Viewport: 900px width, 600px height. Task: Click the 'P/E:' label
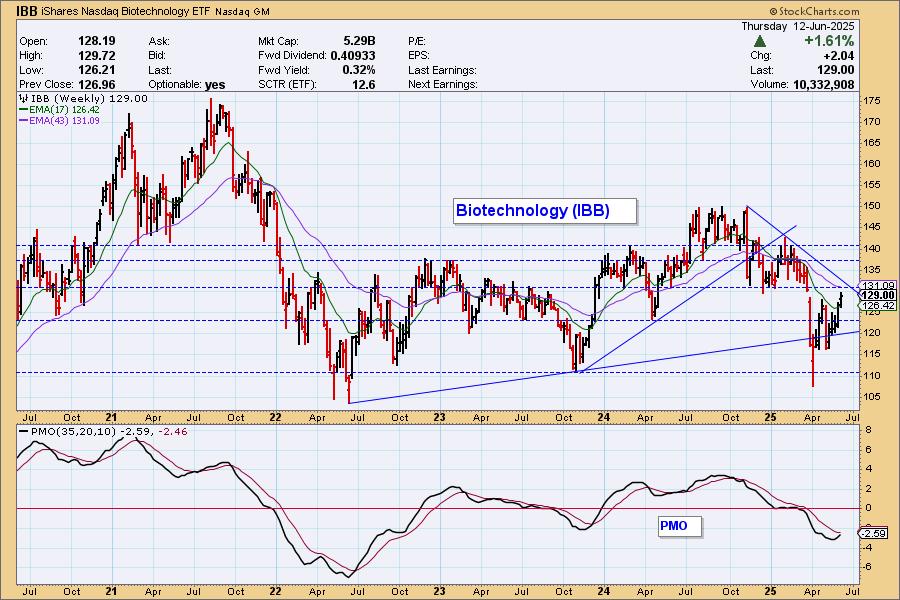tap(417, 41)
